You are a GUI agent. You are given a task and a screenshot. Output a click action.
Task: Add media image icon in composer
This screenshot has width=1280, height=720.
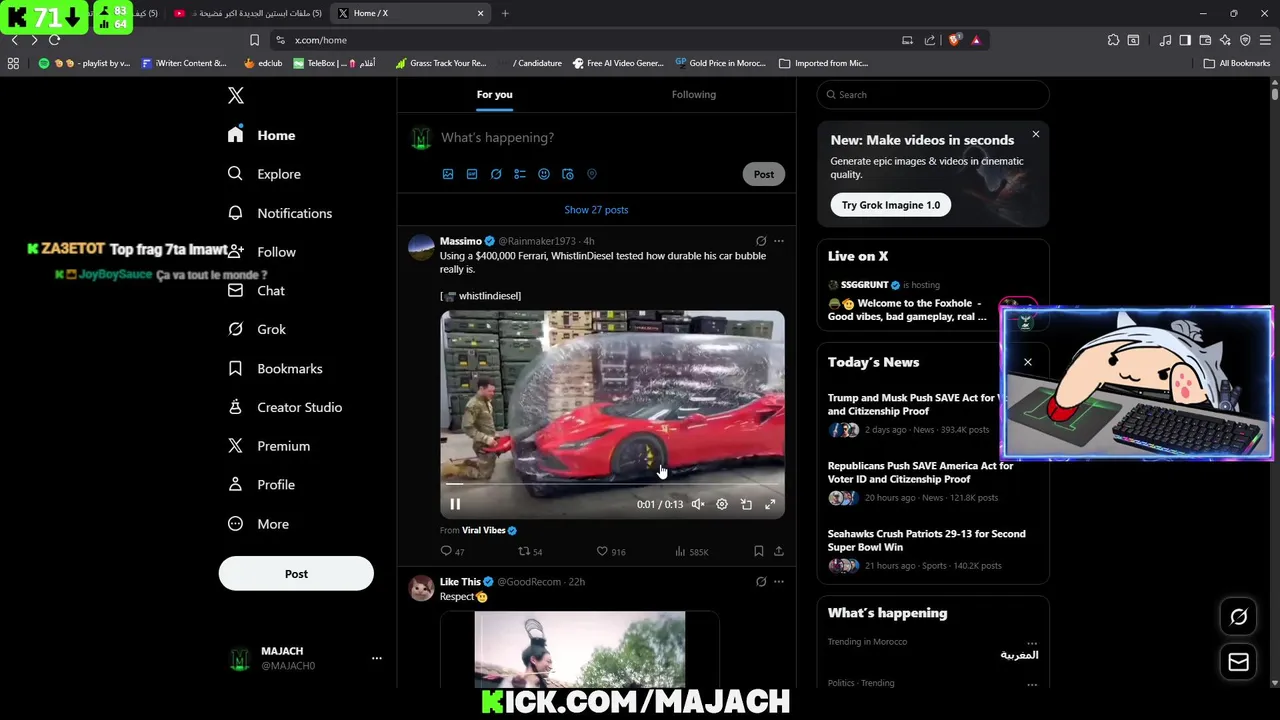[x=448, y=174]
